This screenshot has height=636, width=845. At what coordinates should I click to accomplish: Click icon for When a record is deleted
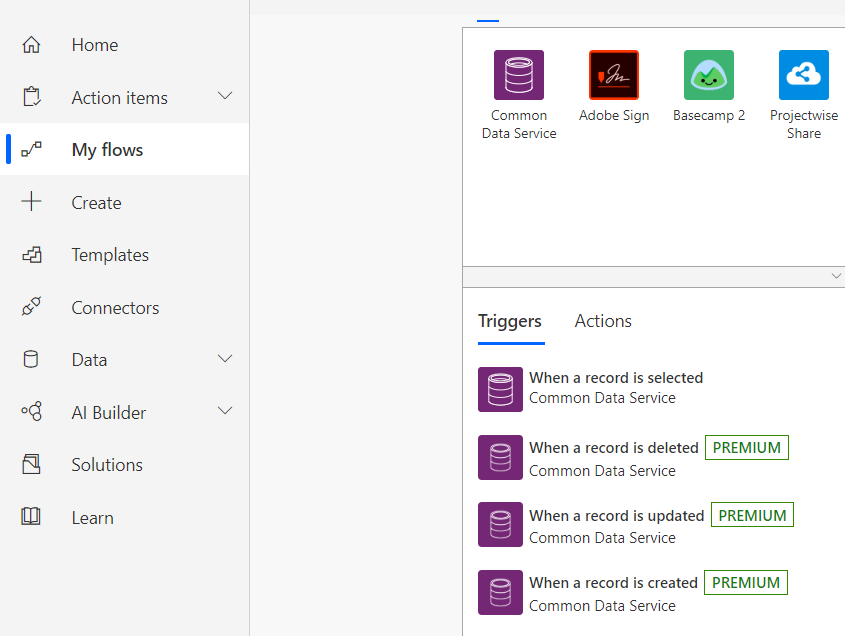(500, 457)
